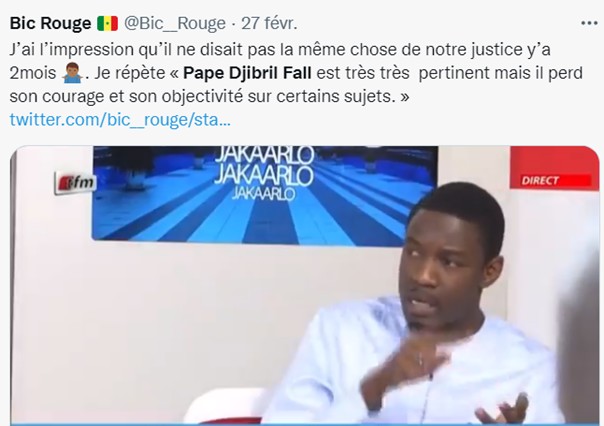Viewport: 604px width, 426px height.
Task: Click the word 'justice' in the tweet
Action: pos(494,50)
